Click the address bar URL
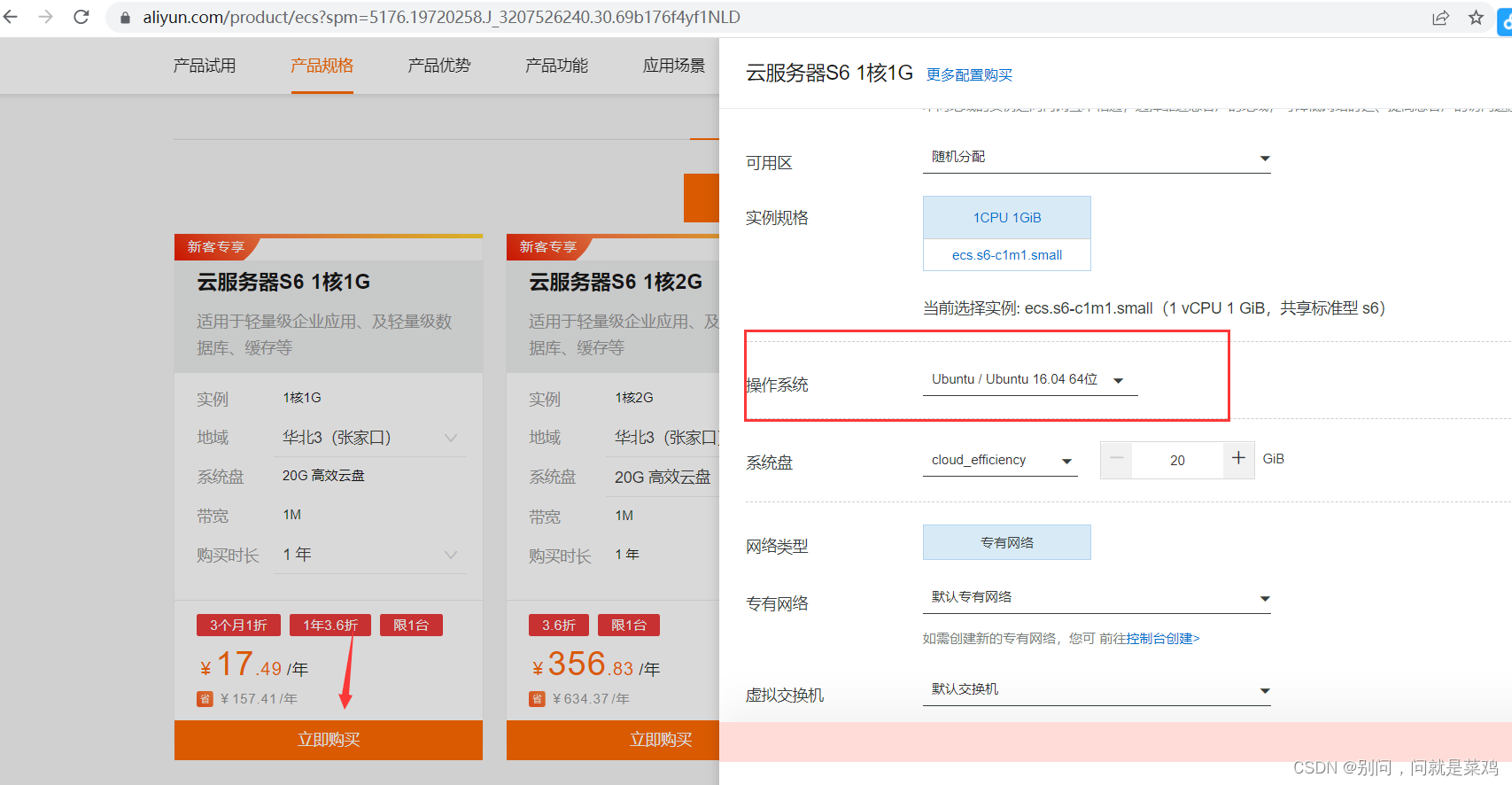The image size is (1512, 785). tap(441, 18)
